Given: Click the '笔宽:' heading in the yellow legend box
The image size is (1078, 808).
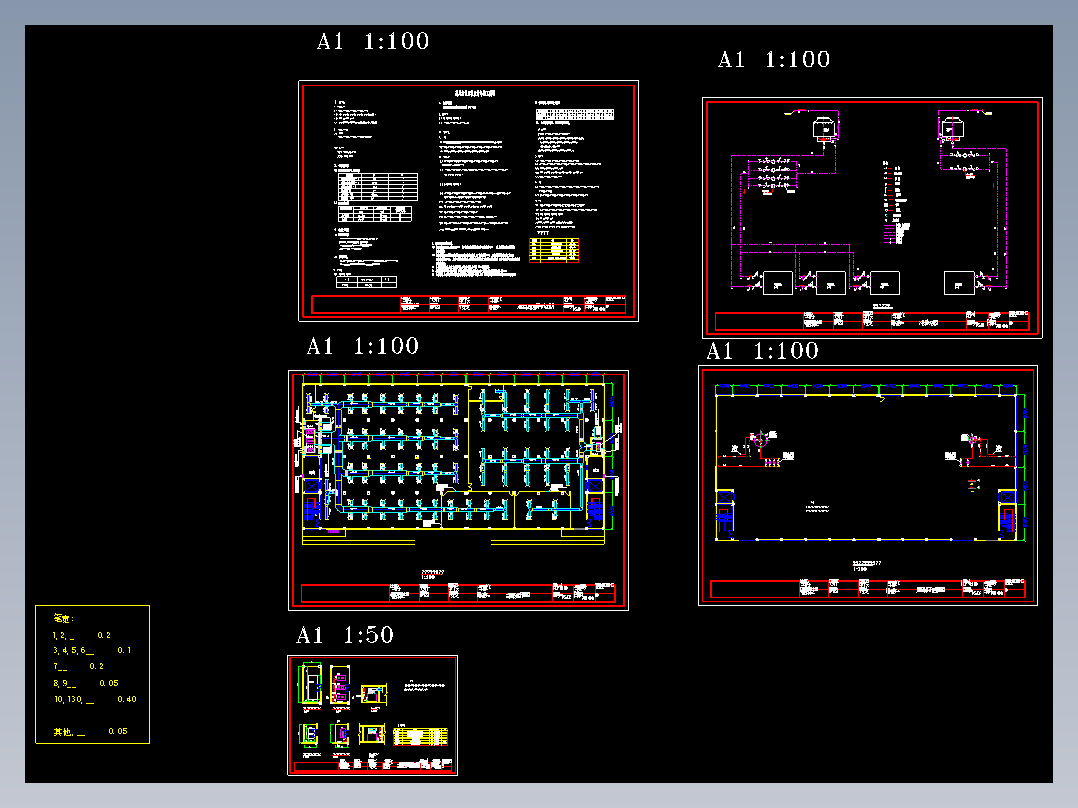Looking at the screenshot, I should tap(63, 618).
